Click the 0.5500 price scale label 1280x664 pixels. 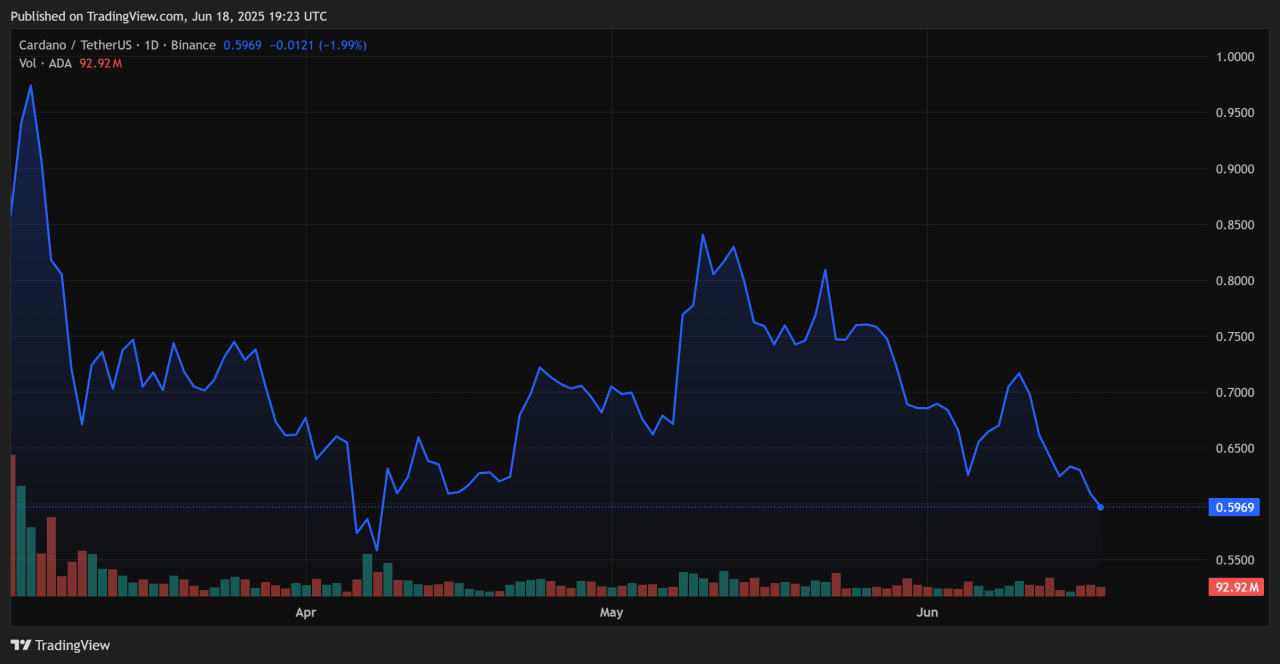[x=1232, y=561]
